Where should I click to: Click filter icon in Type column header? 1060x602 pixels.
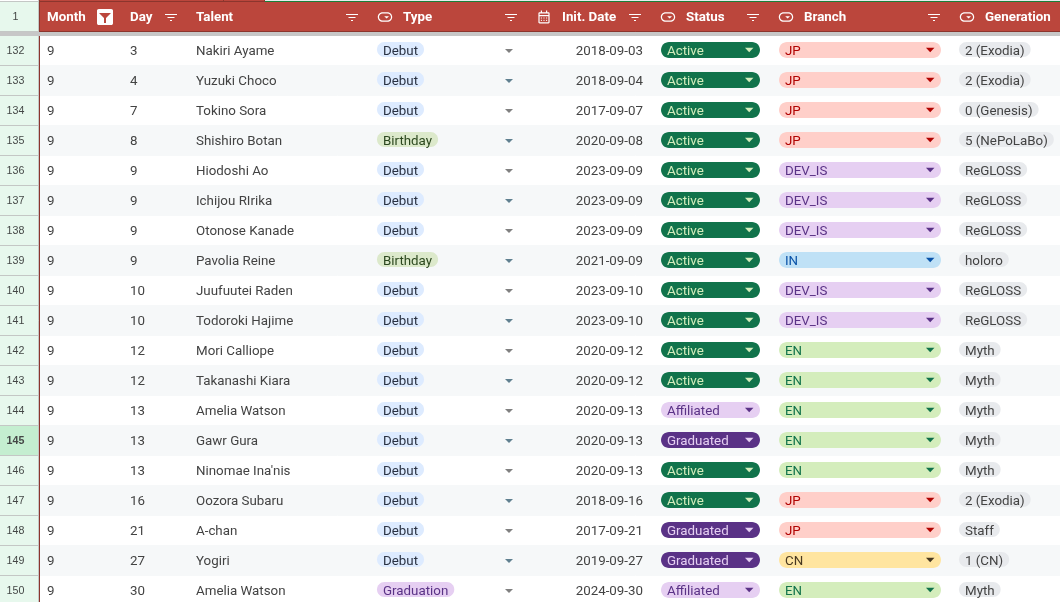[x=511, y=17]
